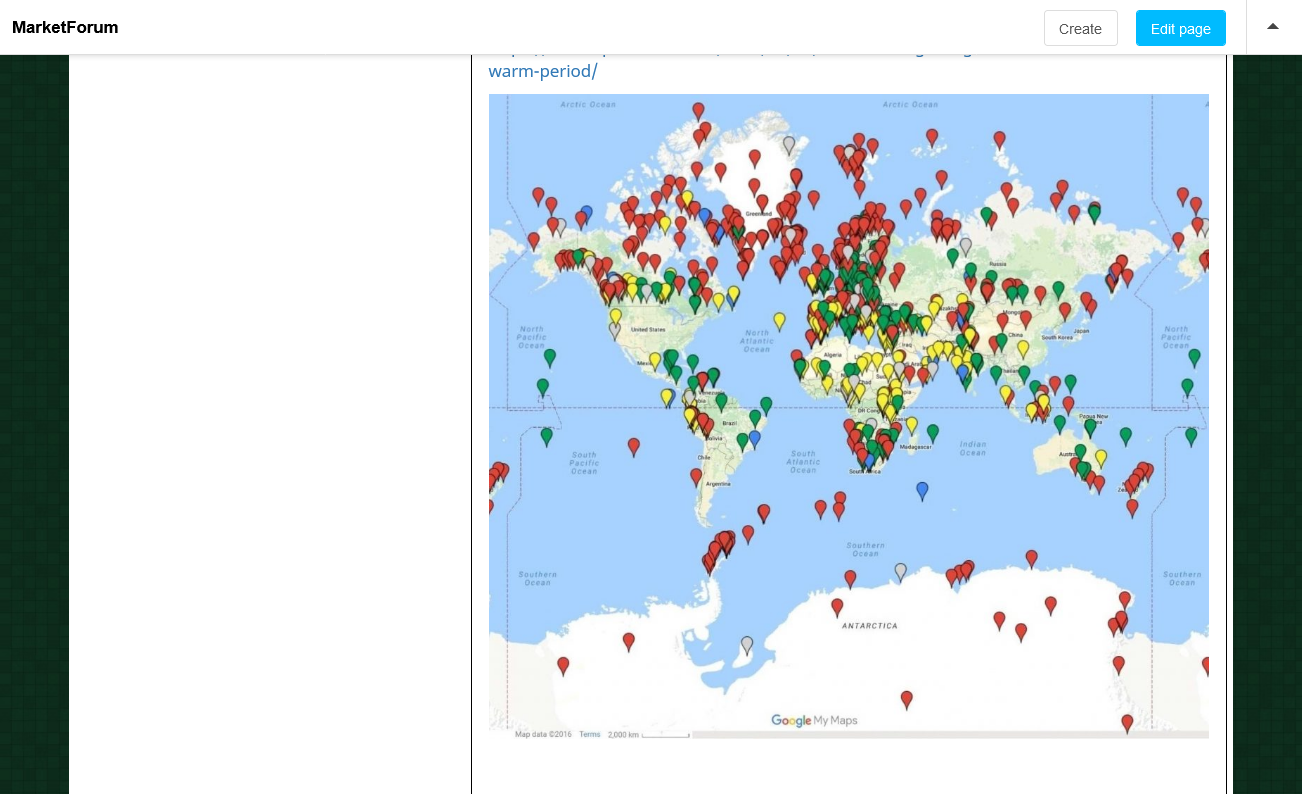This screenshot has width=1302, height=794.
Task: Click the lone red pin west of Chile
Action: coord(633,446)
